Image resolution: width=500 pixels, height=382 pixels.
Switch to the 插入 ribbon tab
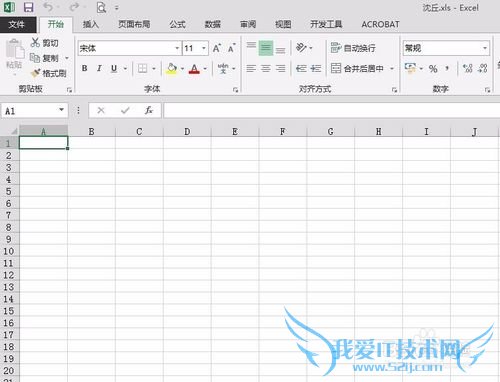point(91,24)
